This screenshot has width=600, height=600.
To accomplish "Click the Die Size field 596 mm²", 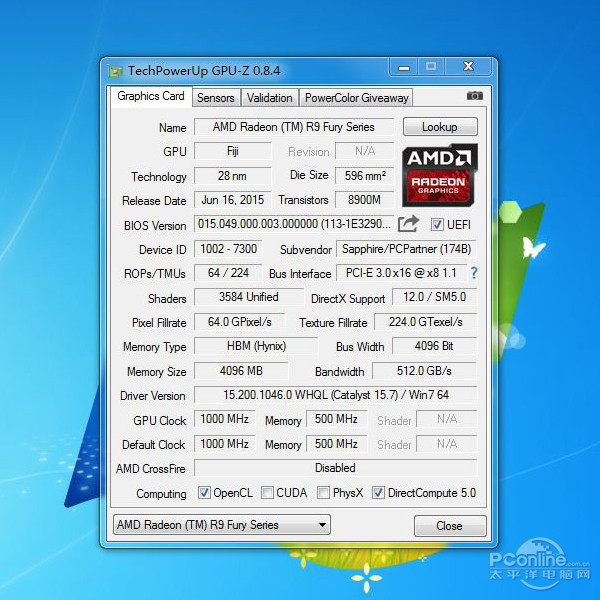I will [364, 176].
